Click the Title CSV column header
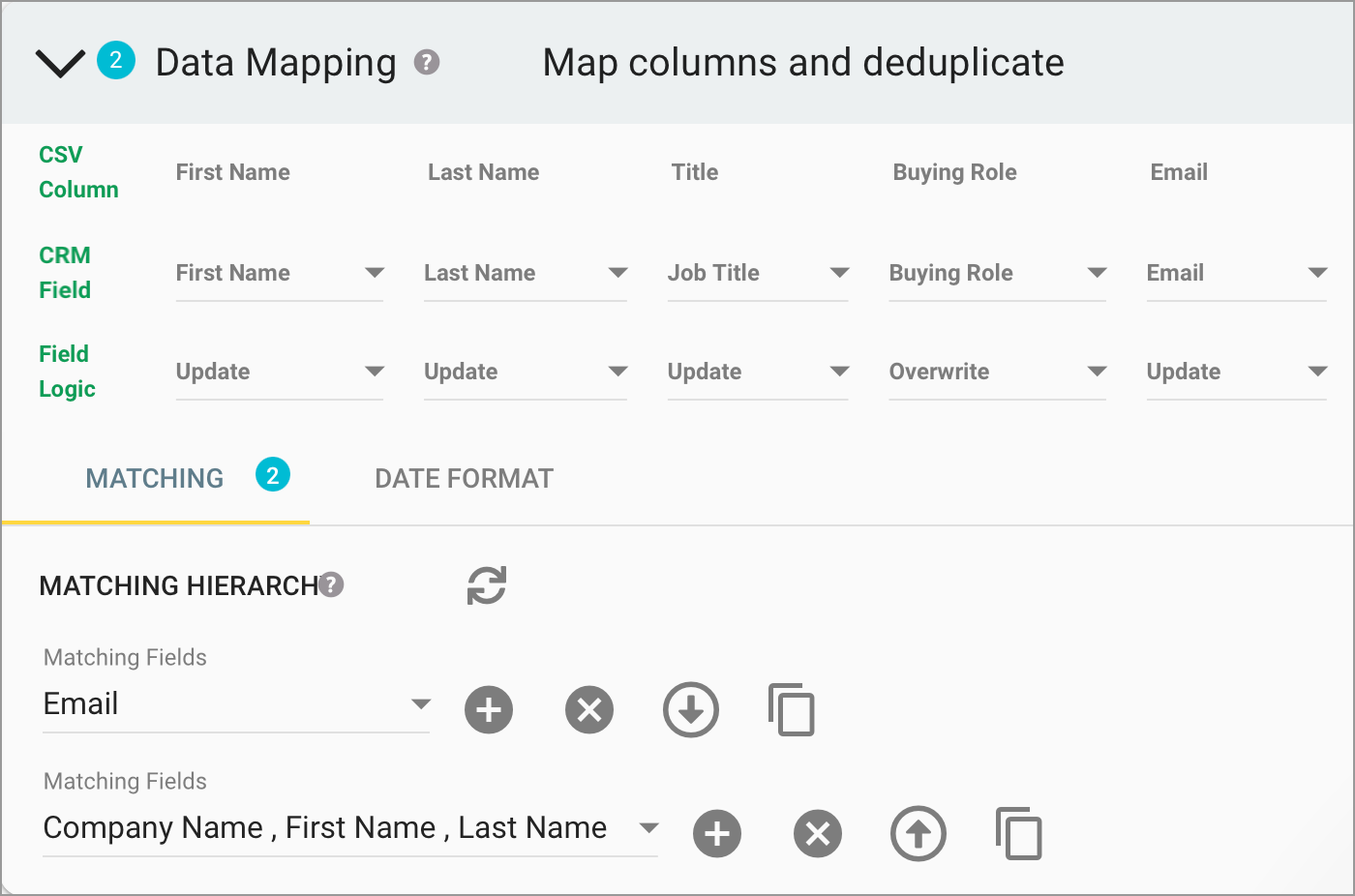The width and height of the screenshot is (1355, 896). (695, 172)
